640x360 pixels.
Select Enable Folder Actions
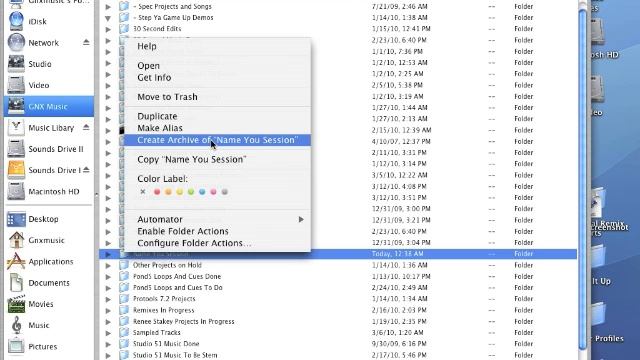coord(217,231)
